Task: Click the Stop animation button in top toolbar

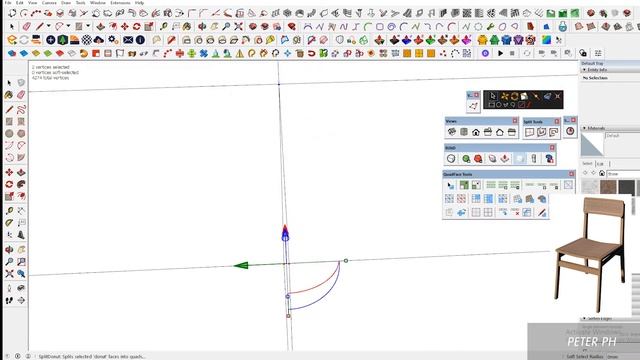Action: pos(512,53)
